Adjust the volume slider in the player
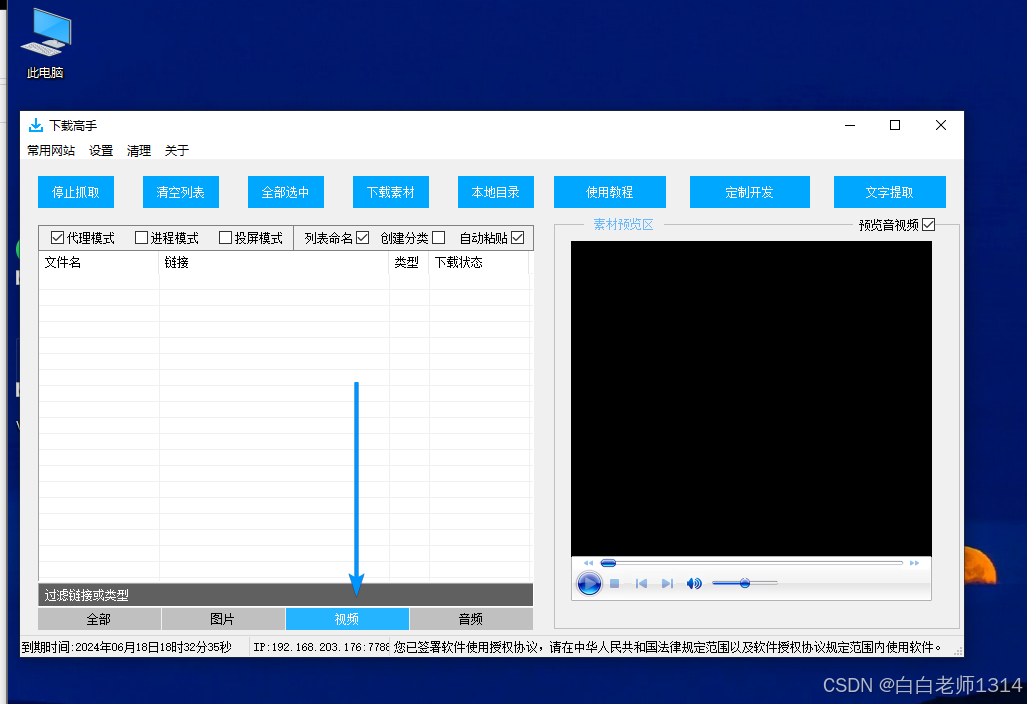 tap(745, 583)
